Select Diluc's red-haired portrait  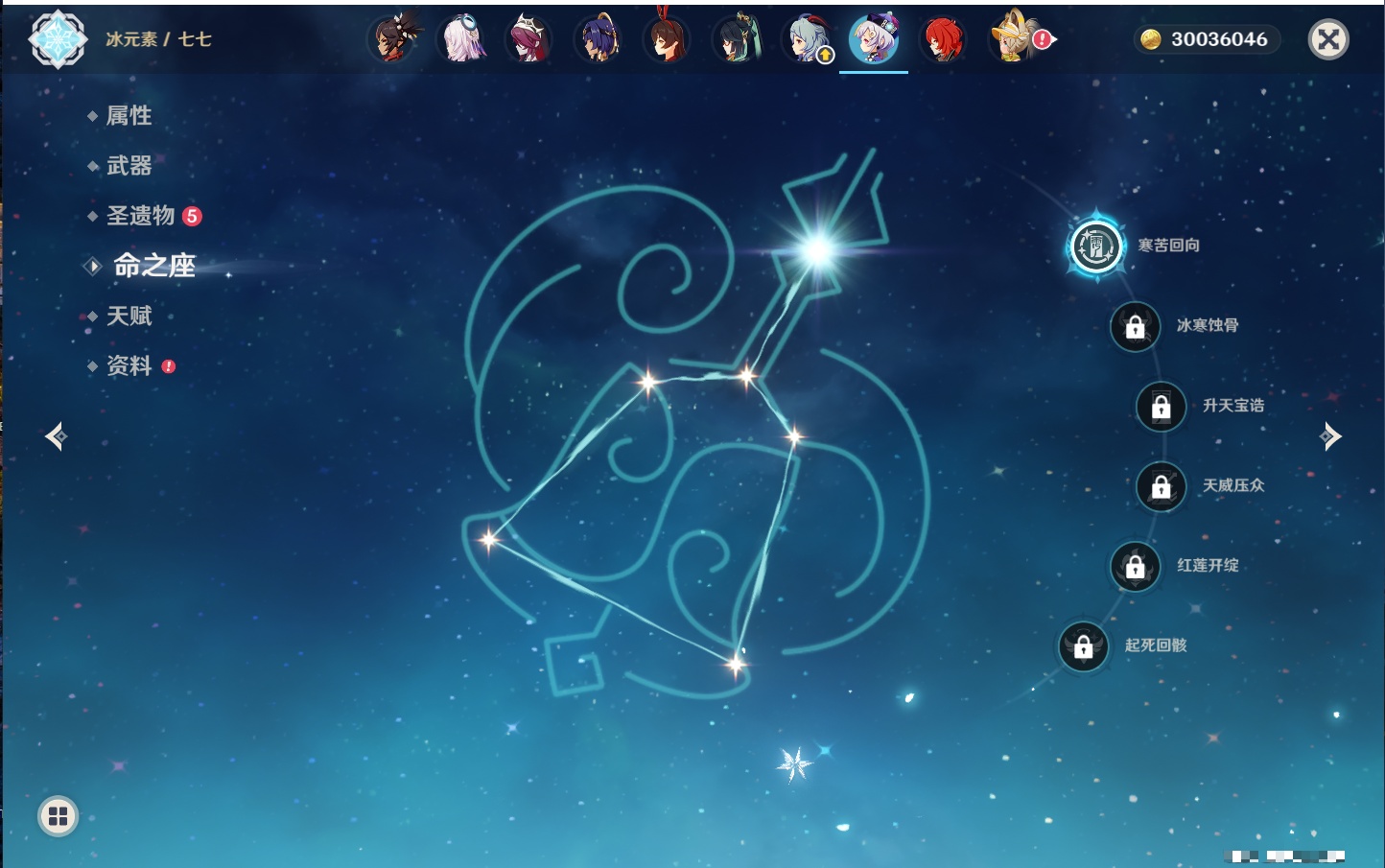point(943,39)
